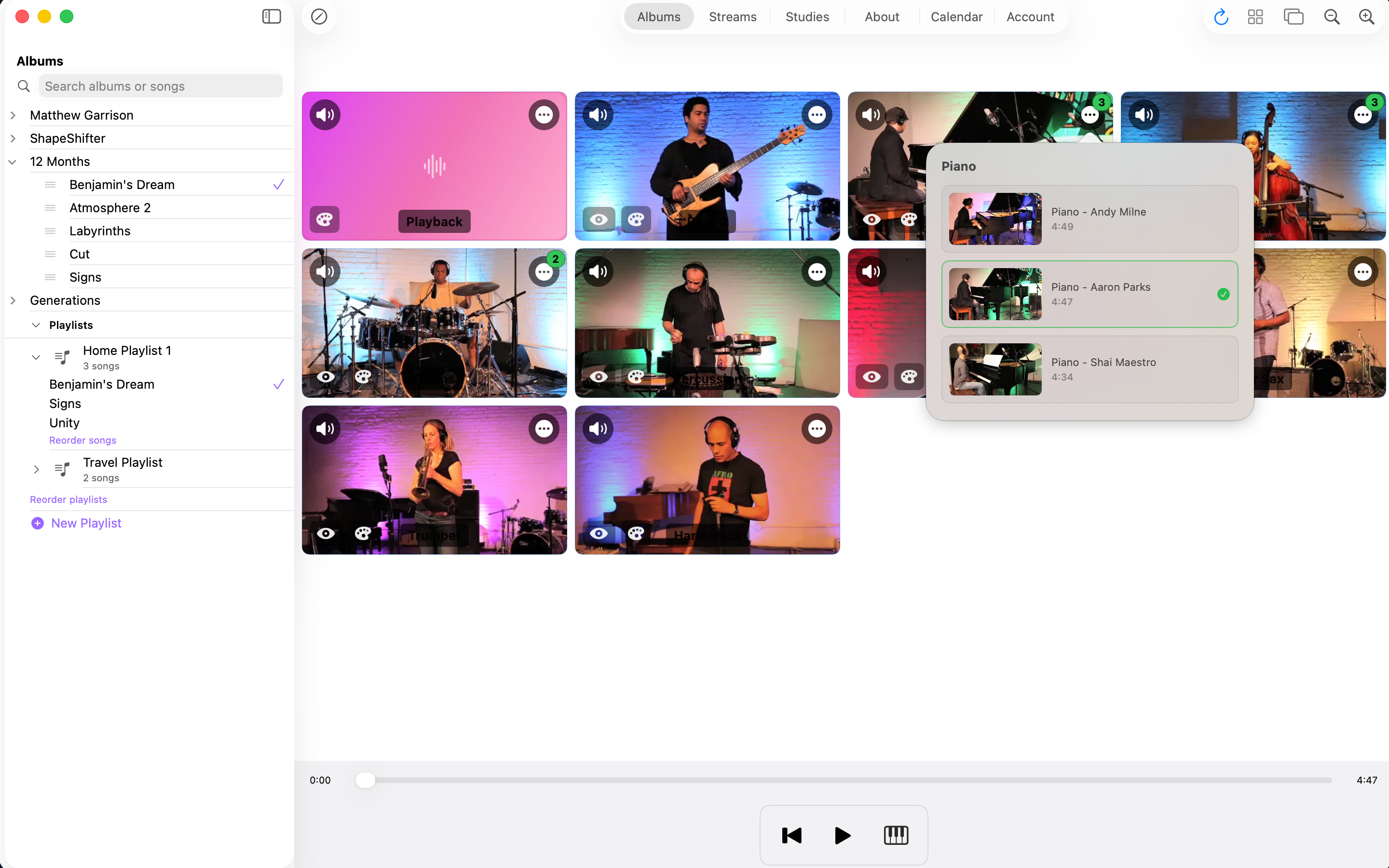Open the piano keyboard icon in transport

[x=896, y=835]
